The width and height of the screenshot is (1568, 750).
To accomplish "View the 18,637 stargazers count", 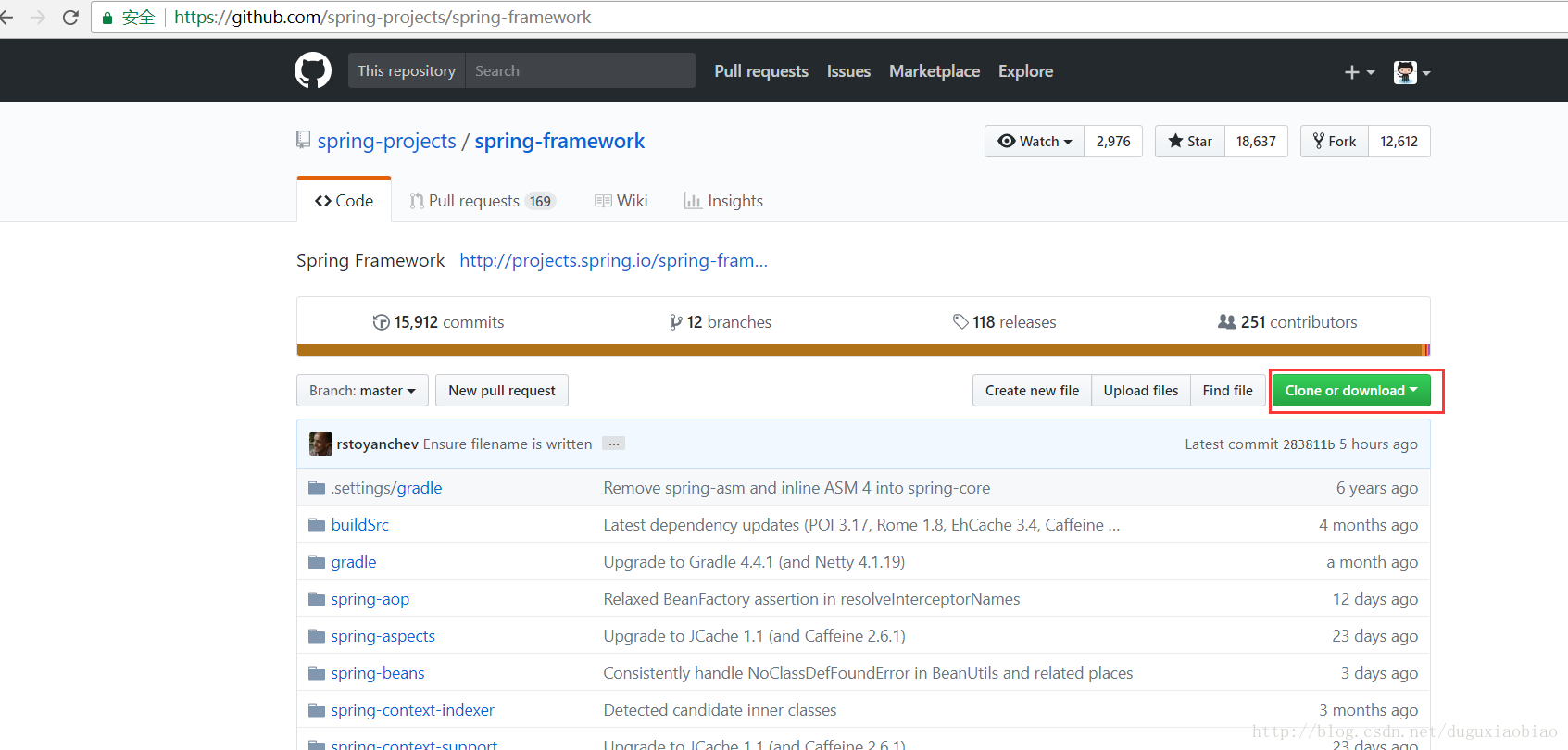I will (x=1256, y=141).
